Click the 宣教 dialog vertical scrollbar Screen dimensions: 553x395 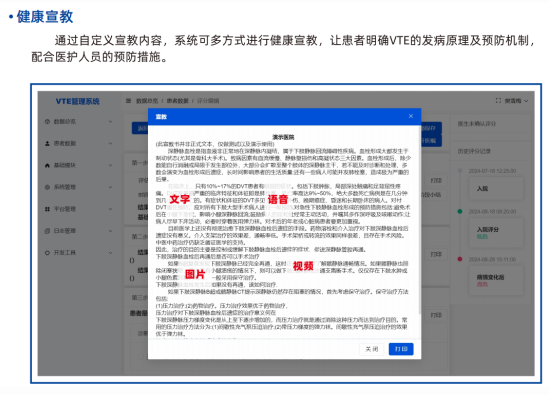tap(419, 219)
